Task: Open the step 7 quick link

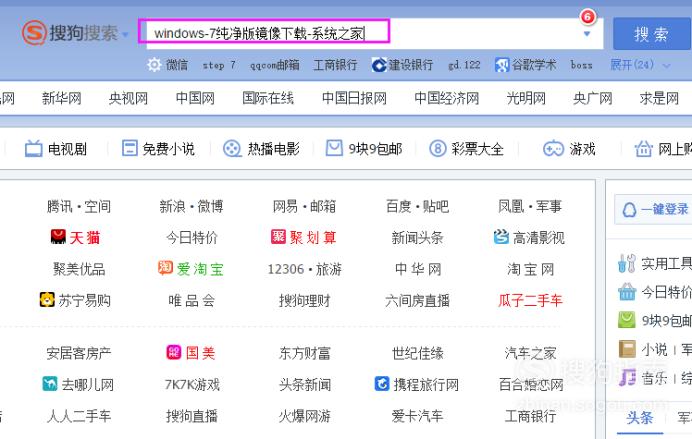Action: [x=218, y=65]
